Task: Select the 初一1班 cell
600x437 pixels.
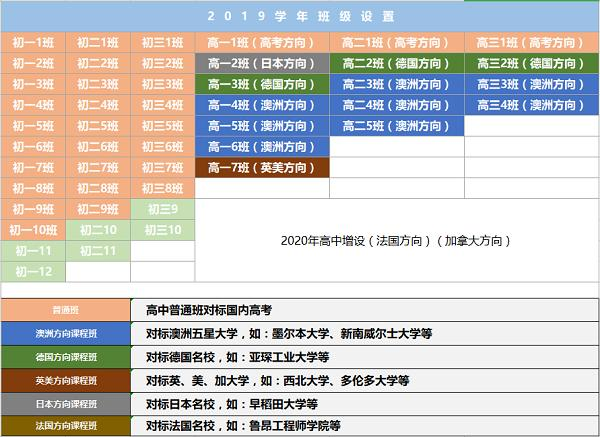Action: point(33,42)
